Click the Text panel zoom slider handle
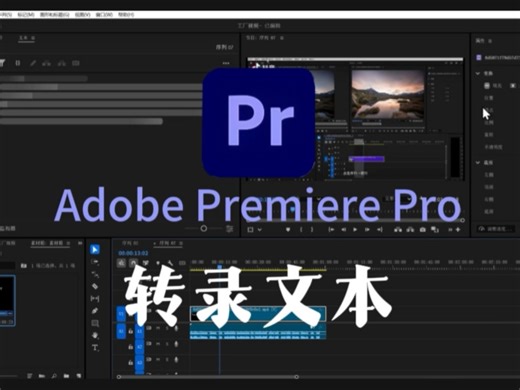This screenshot has height=390, width=520. (204, 228)
